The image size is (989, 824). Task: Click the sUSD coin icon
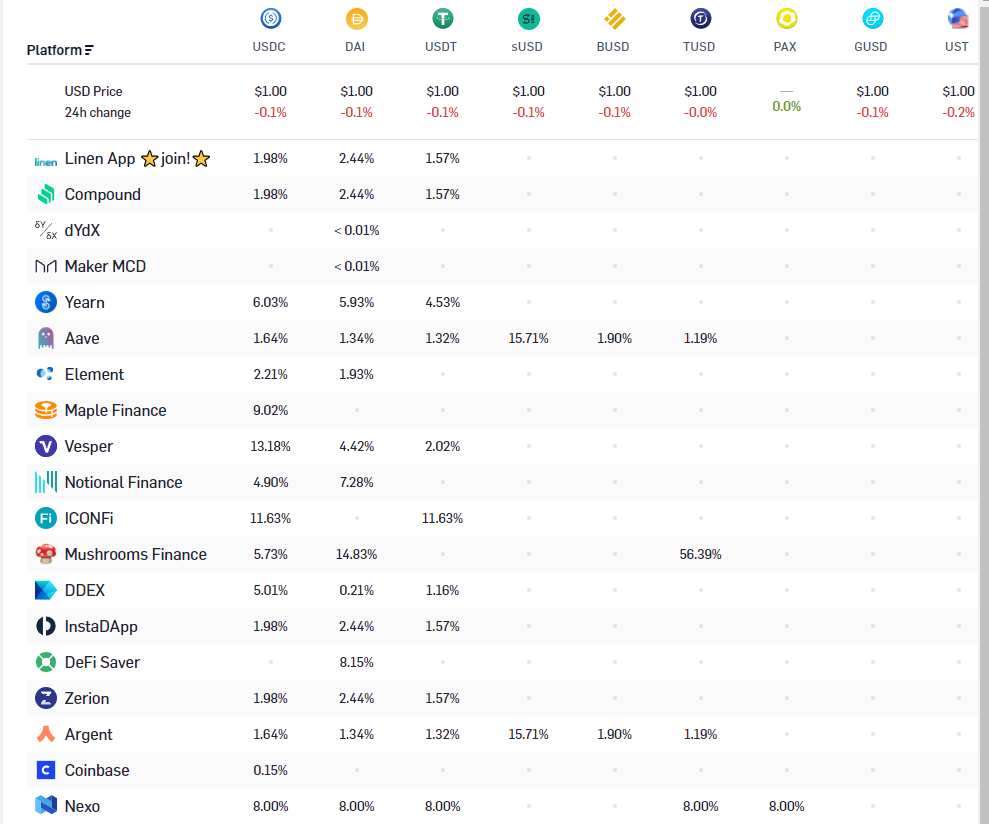pyautogui.click(x=528, y=18)
